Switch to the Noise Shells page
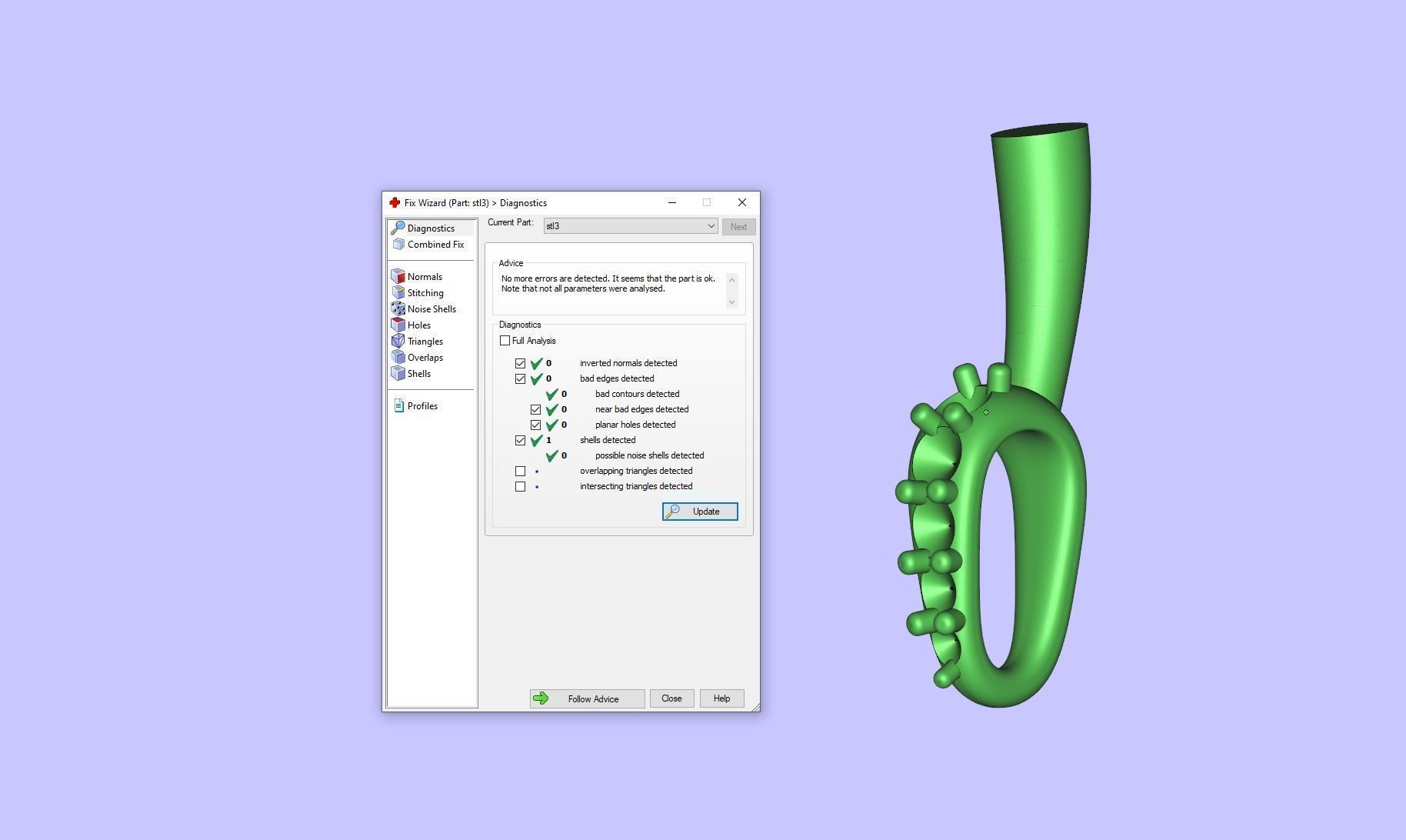Image resolution: width=1406 pixels, height=840 pixels. point(431,309)
